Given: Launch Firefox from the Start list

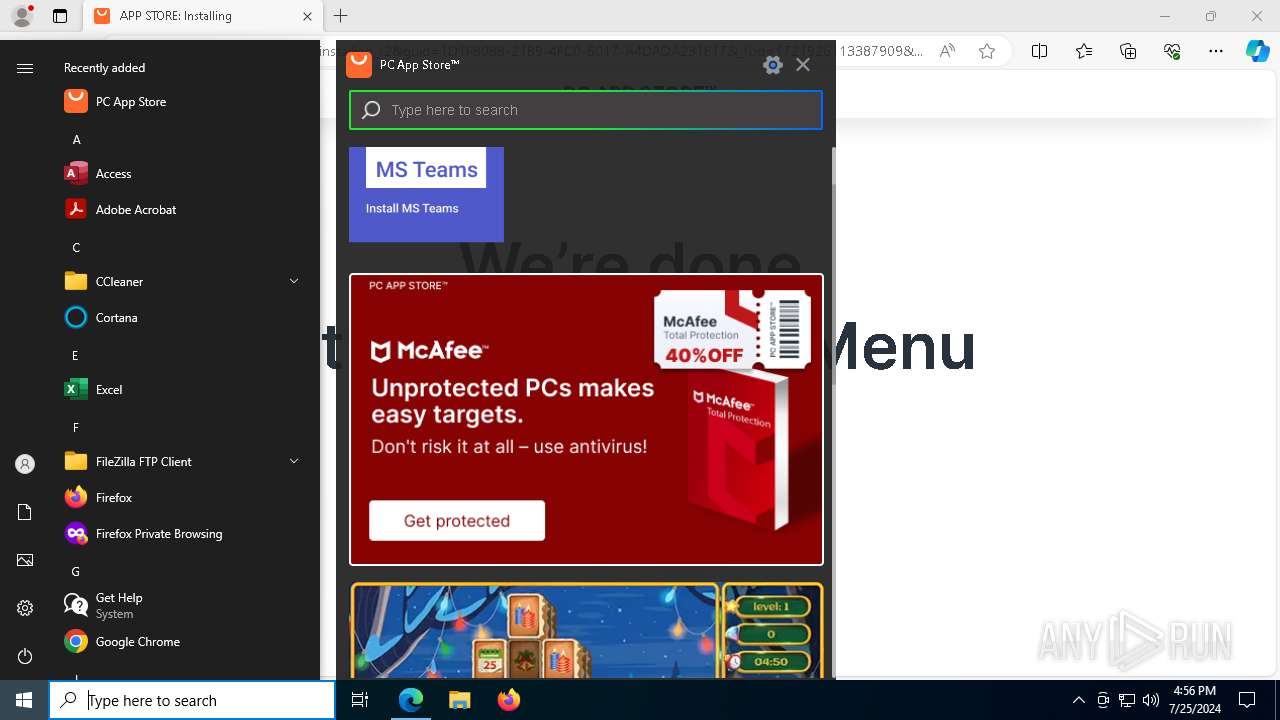Looking at the screenshot, I should [184, 498].
